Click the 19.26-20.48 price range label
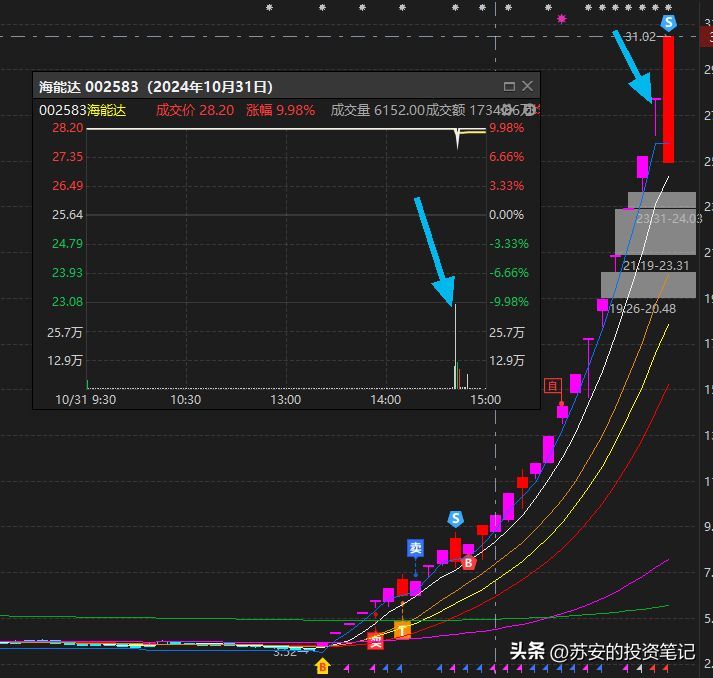713x678 pixels. [x=642, y=309]
